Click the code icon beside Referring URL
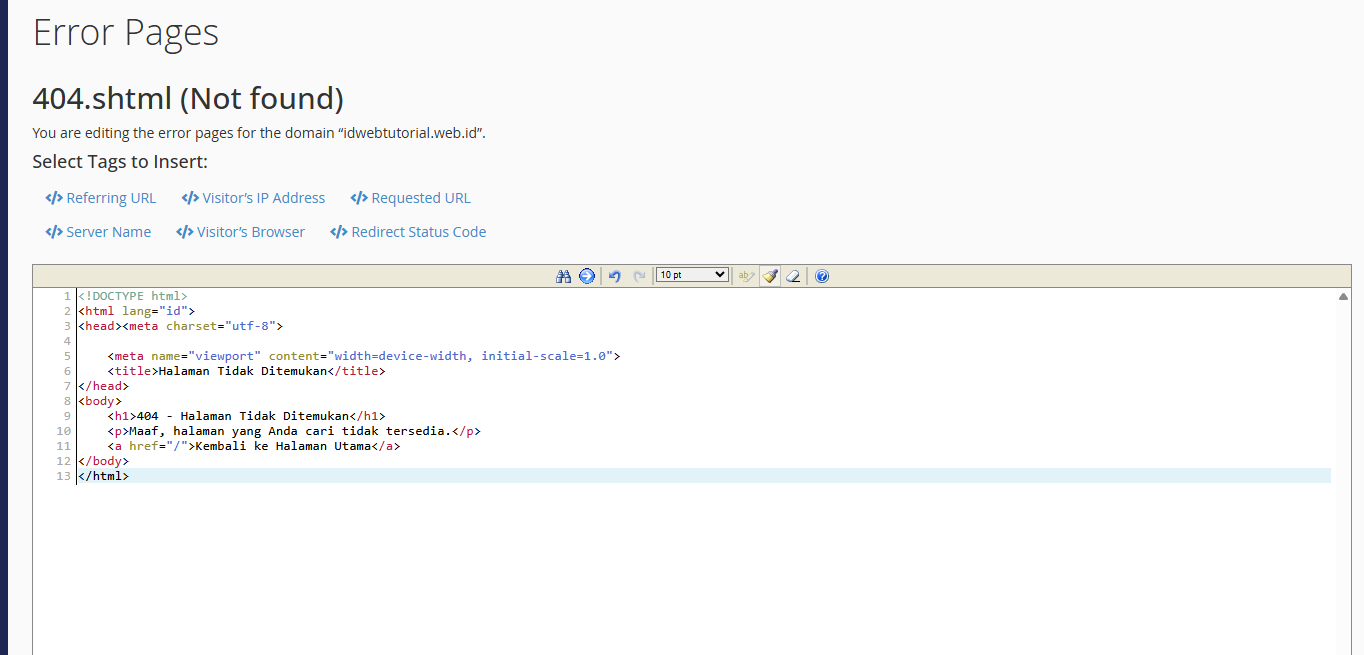The height and width of the screenshot is (655, 1364). pyautogui.click(x=54, y=198)
